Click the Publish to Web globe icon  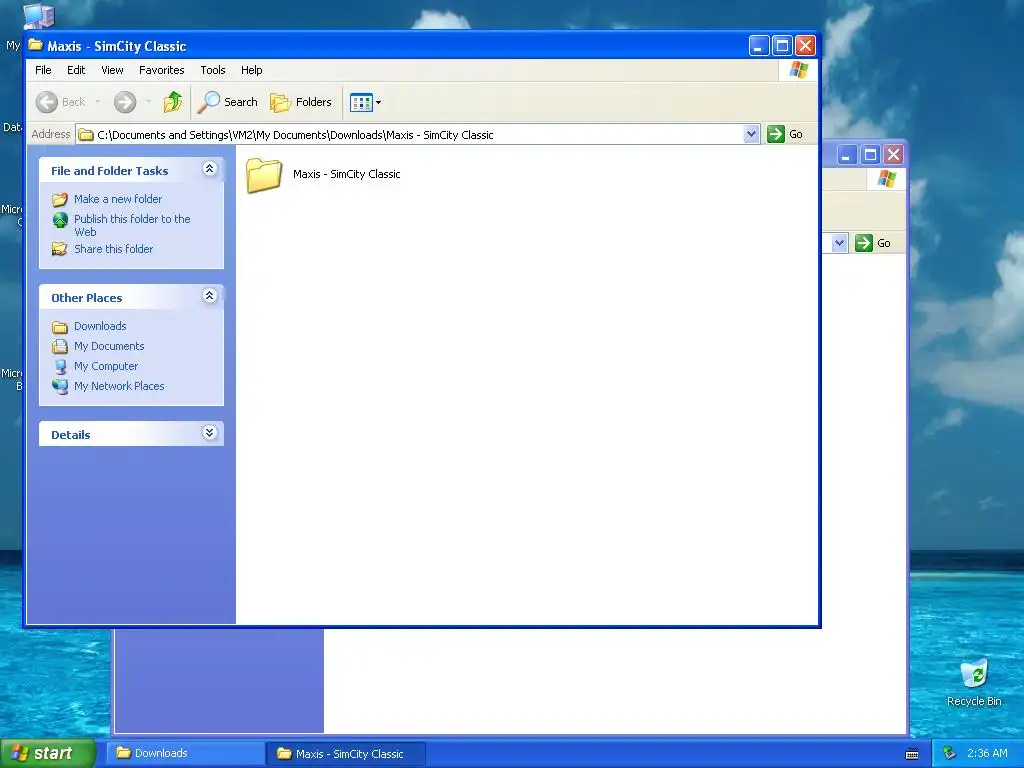point(60,220)
